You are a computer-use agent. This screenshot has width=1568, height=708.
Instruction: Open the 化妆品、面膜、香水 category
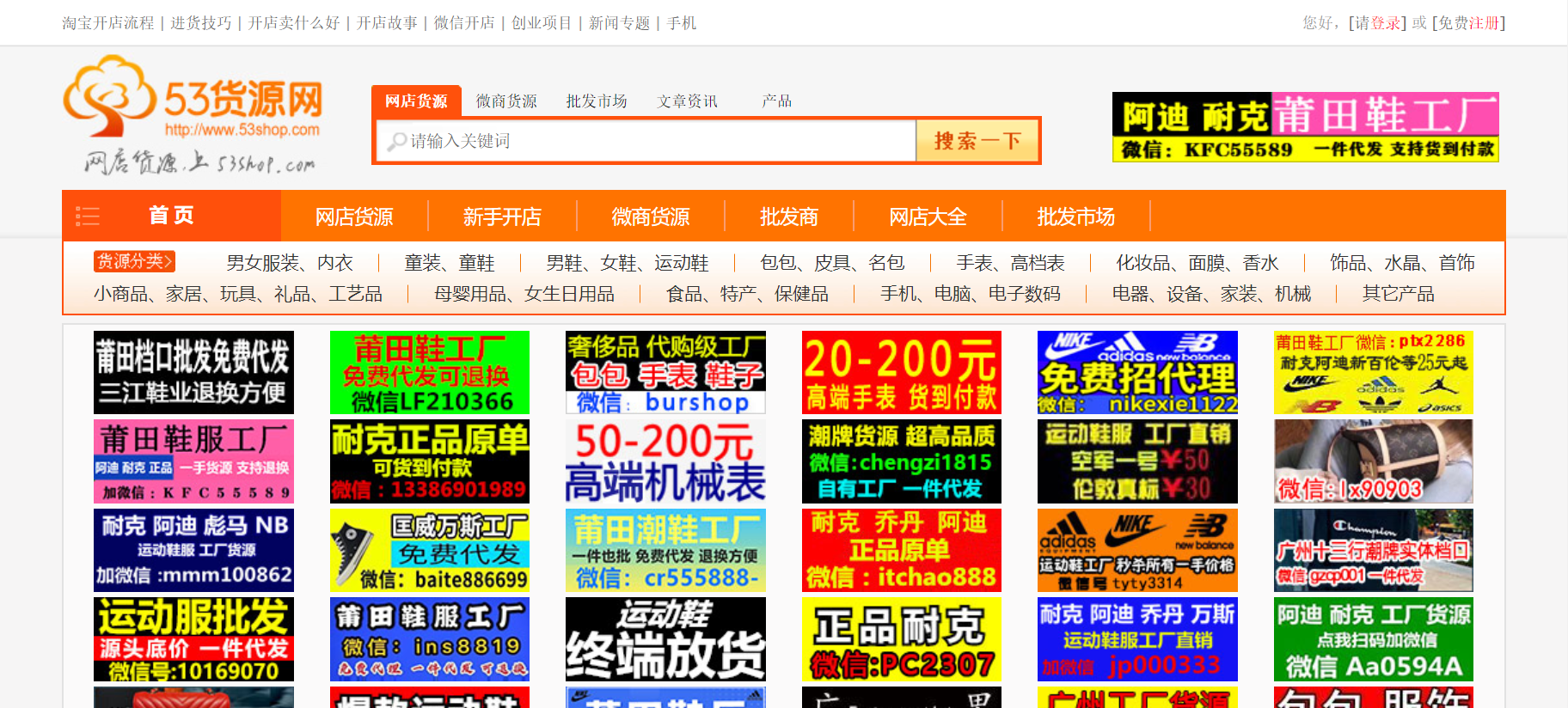click(1197, 263)
